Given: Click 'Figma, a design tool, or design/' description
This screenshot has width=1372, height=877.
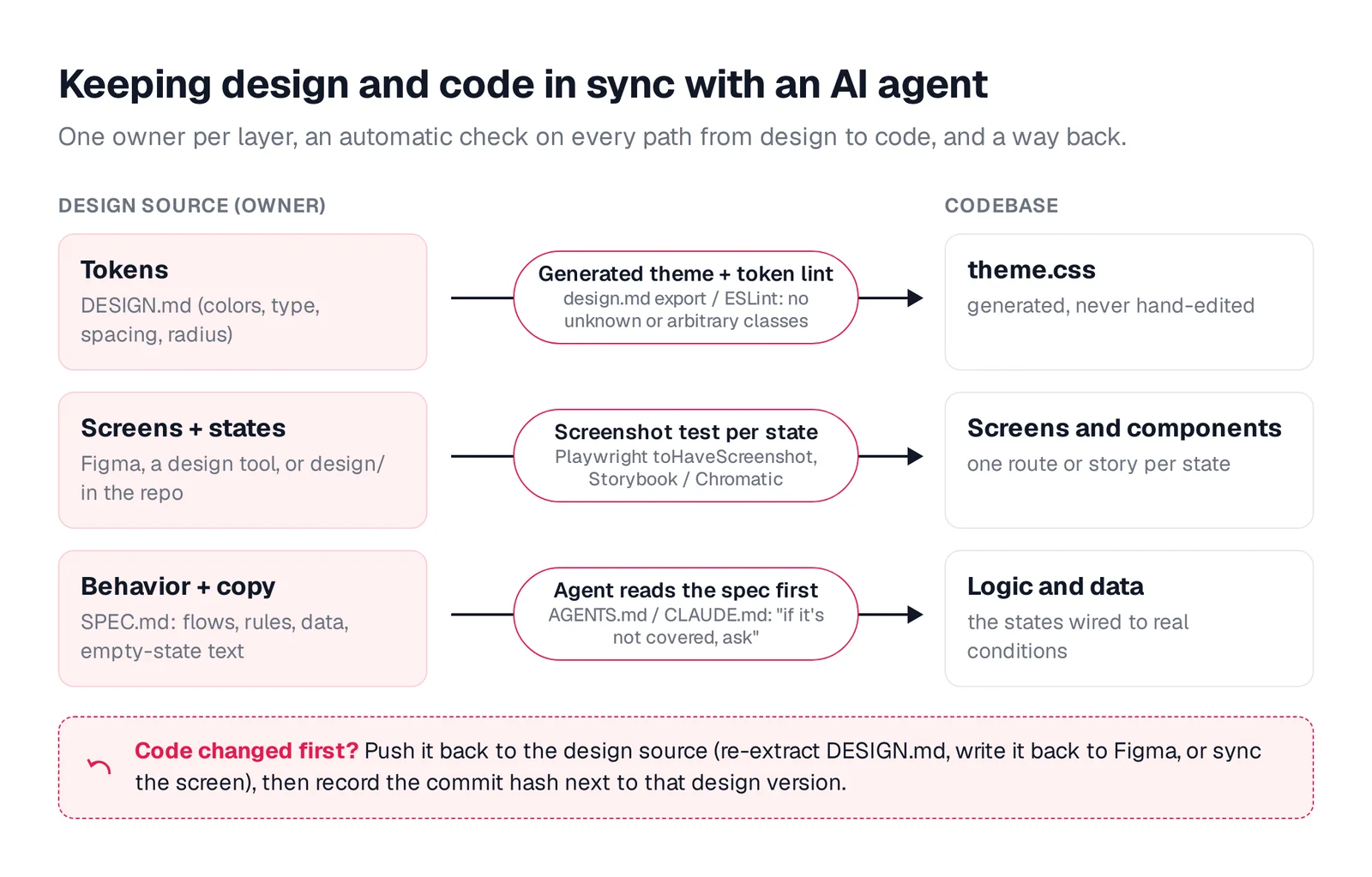Looking at the screenshot, I should click(x=232, y=478).
